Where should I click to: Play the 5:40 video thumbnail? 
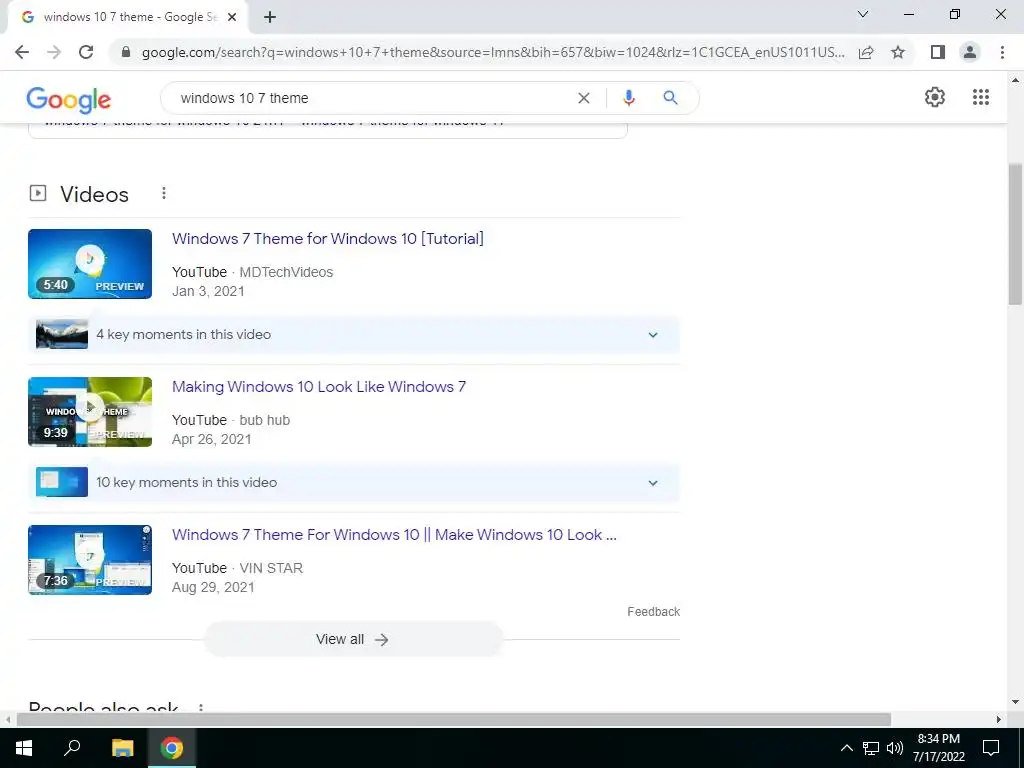[90, 264]
